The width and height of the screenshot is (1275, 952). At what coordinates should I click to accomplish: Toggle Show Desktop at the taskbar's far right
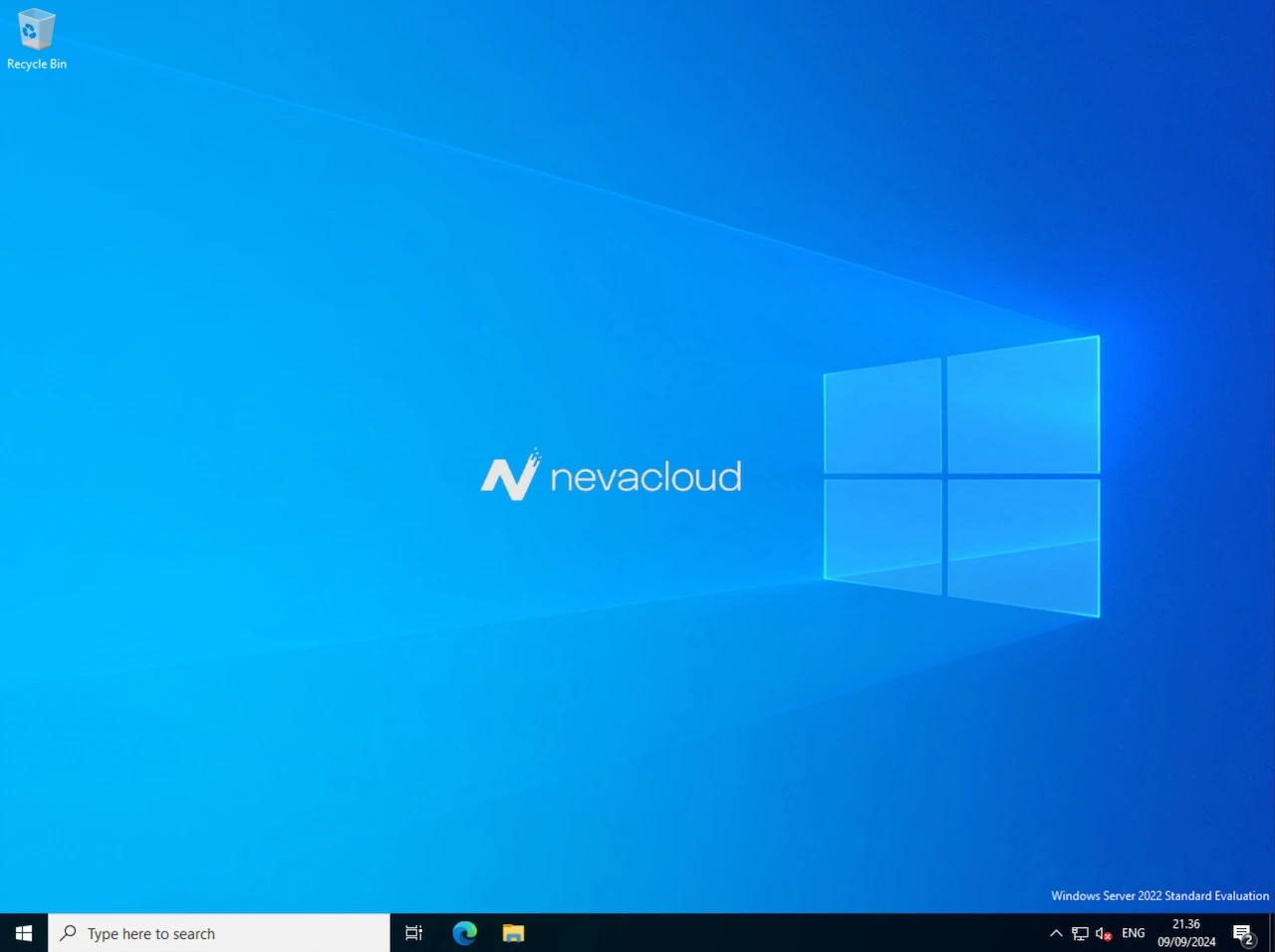(1272, 933)
